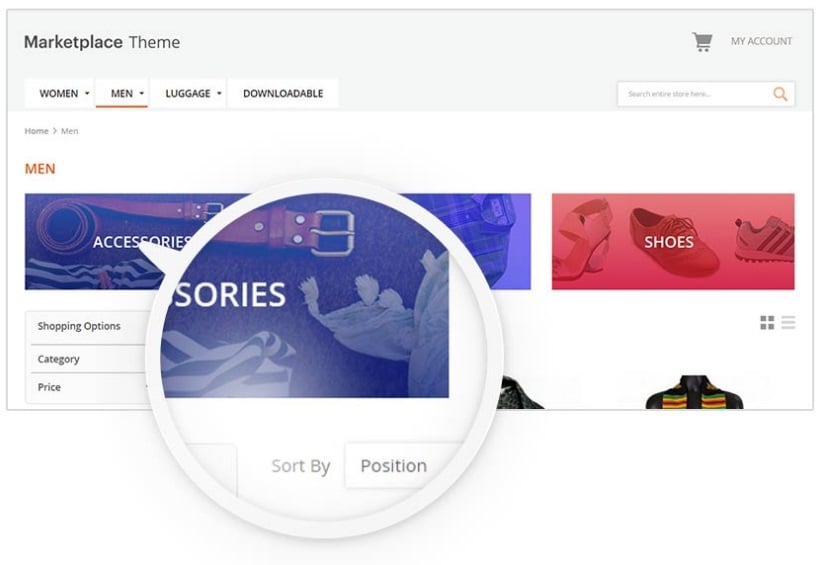
Task: Click the Home breadcrumb link
Action: [x=36, y=131]
